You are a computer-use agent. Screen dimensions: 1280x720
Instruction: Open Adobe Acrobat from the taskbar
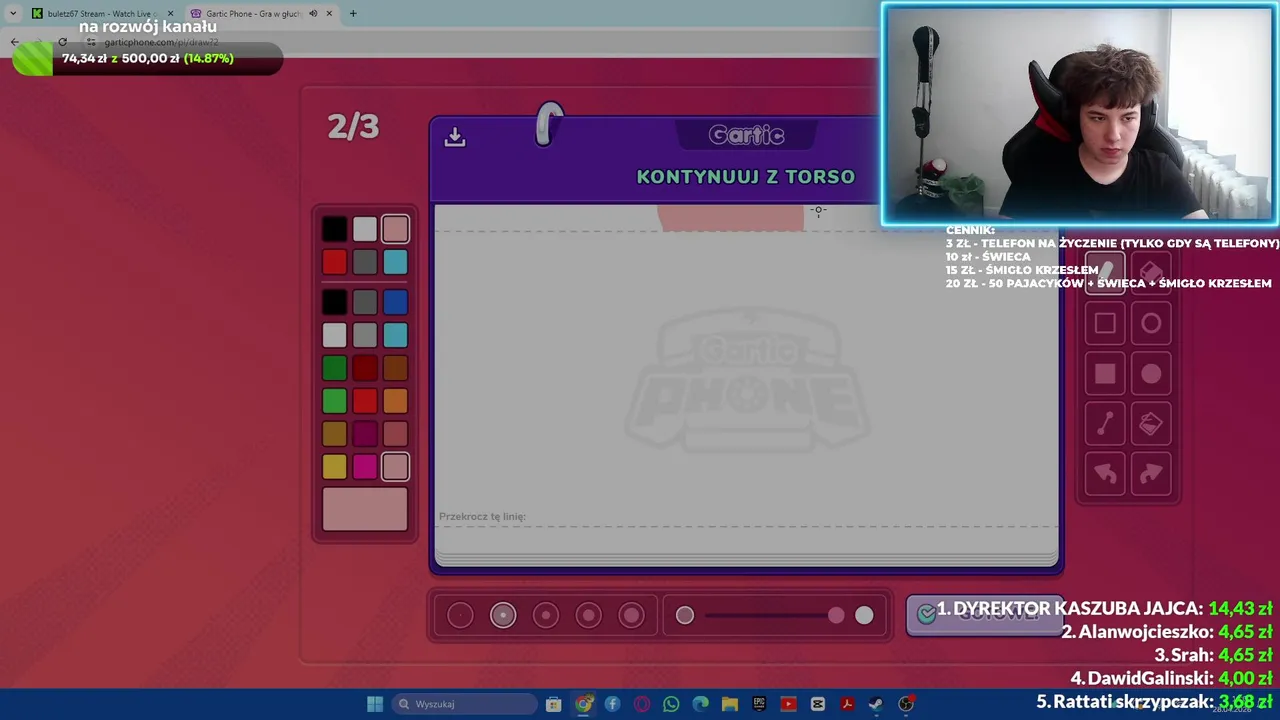tap(847, 704)
